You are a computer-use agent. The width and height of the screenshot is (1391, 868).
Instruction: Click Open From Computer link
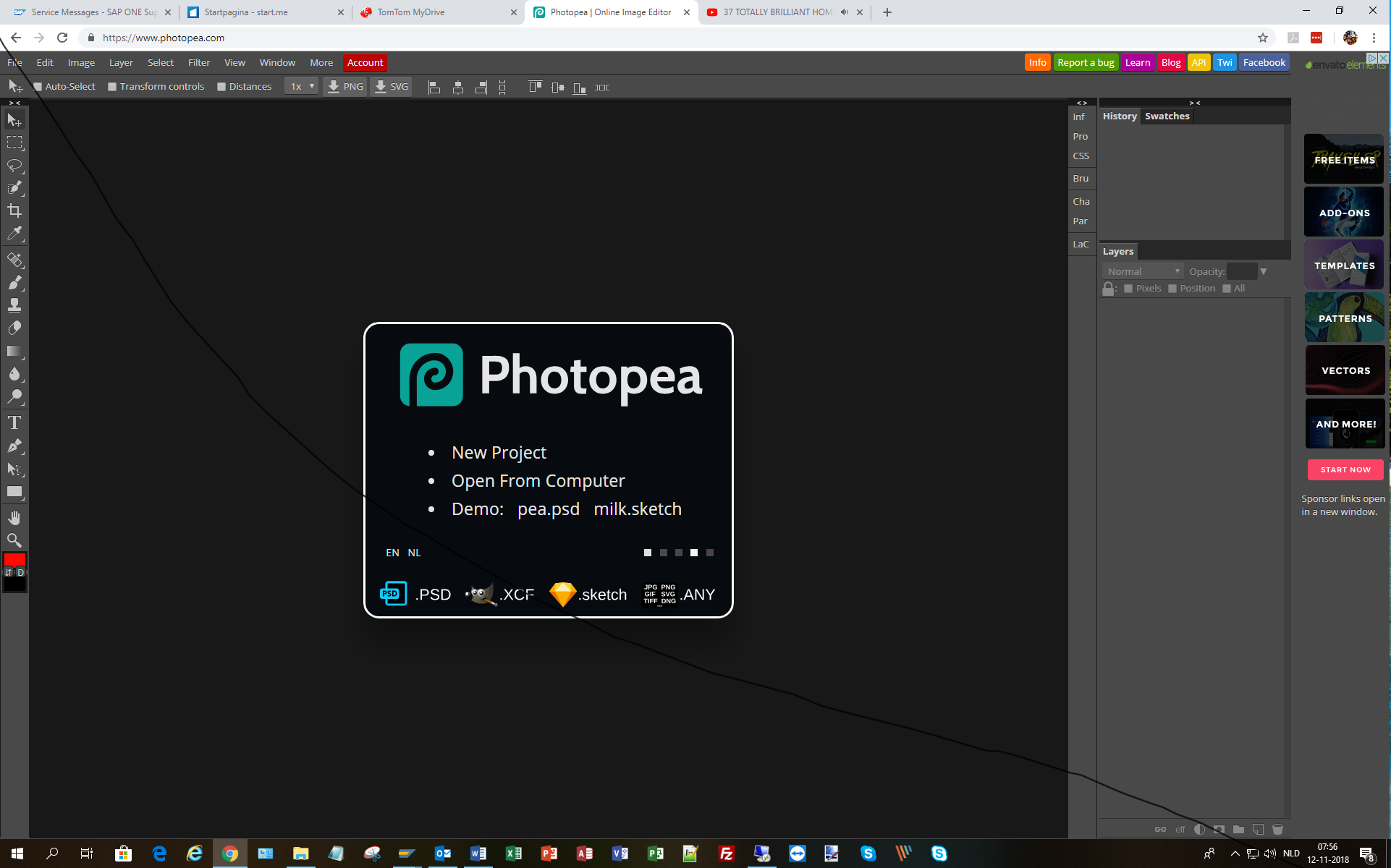point(538,481)
